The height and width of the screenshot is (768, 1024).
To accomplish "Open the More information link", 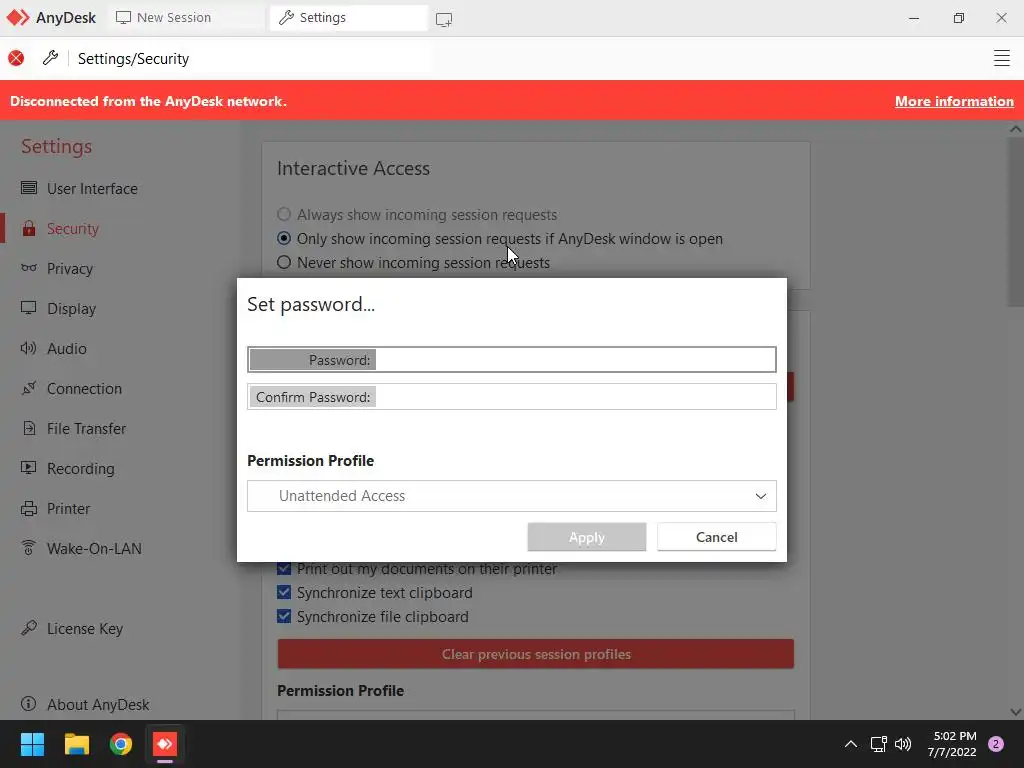I will (954, 101).
